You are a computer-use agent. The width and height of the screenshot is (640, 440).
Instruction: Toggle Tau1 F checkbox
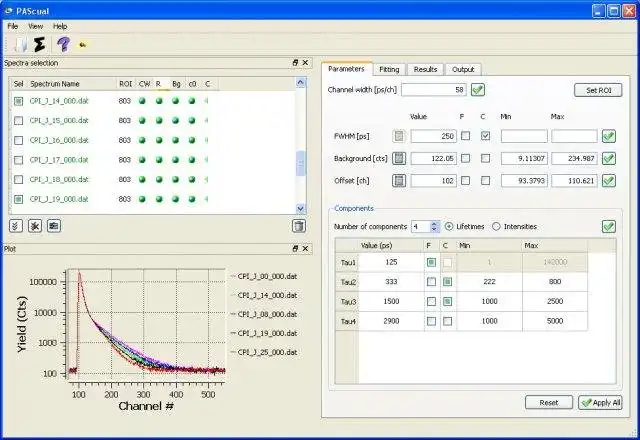coord(431,262)
